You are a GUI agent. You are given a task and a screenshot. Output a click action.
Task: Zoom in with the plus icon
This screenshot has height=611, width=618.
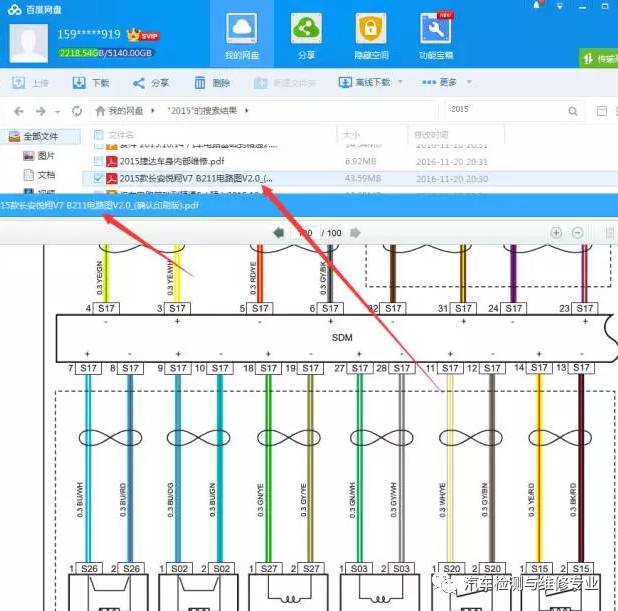(556, 233)
